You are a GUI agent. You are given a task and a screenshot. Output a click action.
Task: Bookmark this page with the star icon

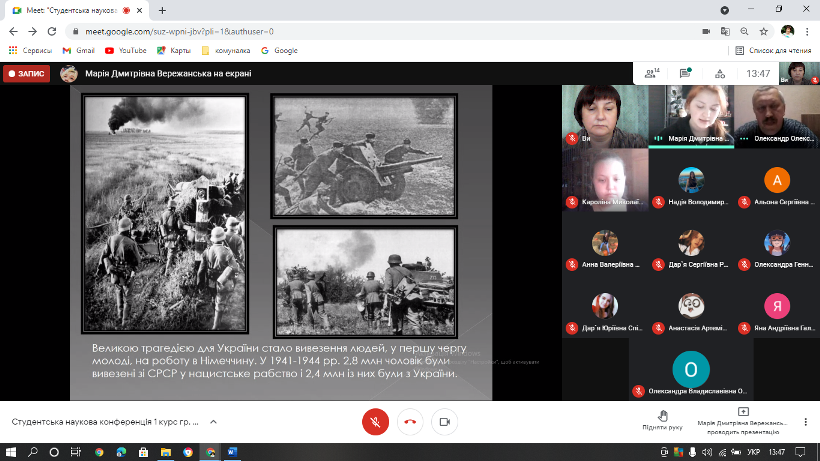coord(765,31)
